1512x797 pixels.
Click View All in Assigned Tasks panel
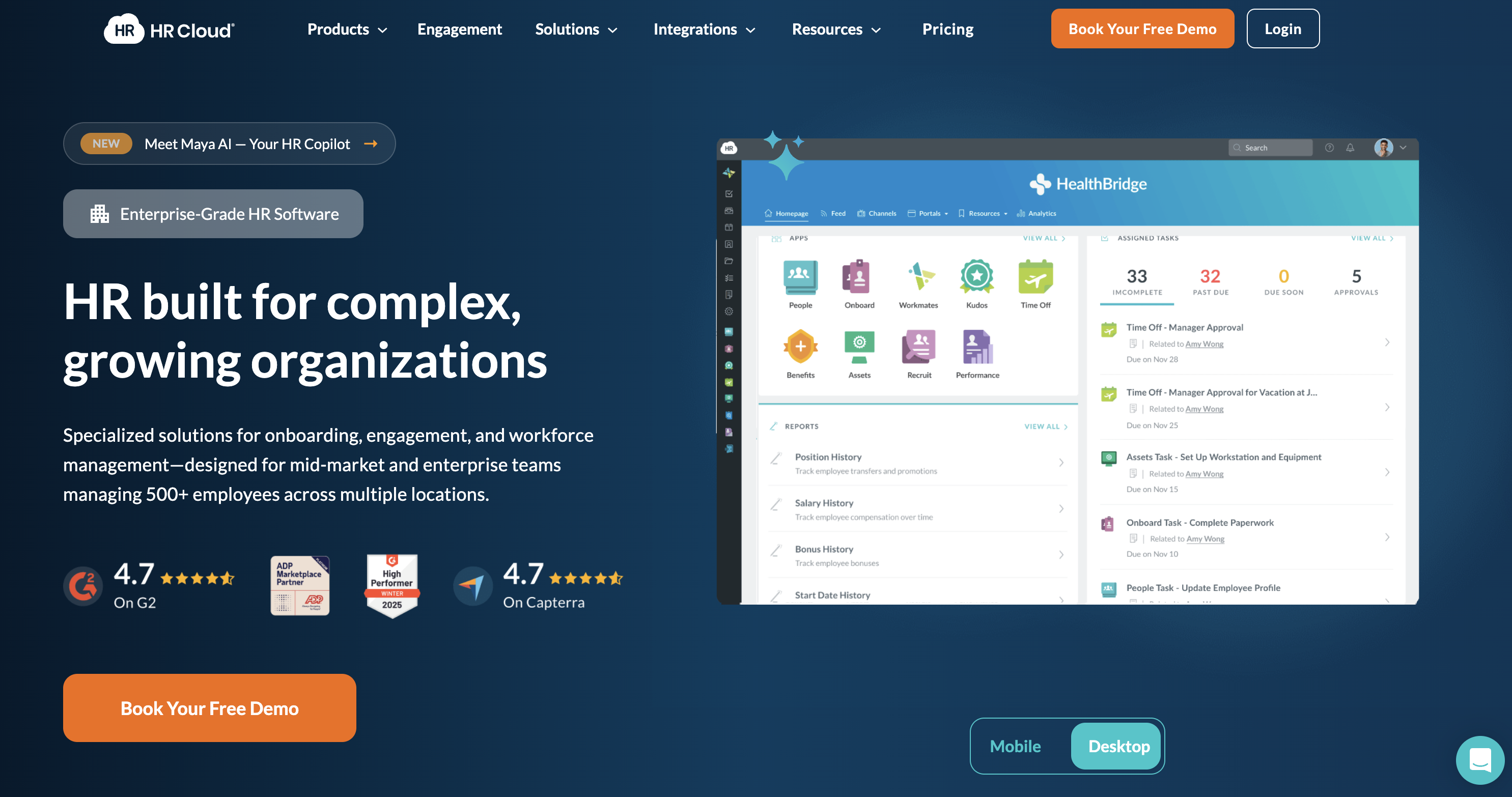[1371, 238]
